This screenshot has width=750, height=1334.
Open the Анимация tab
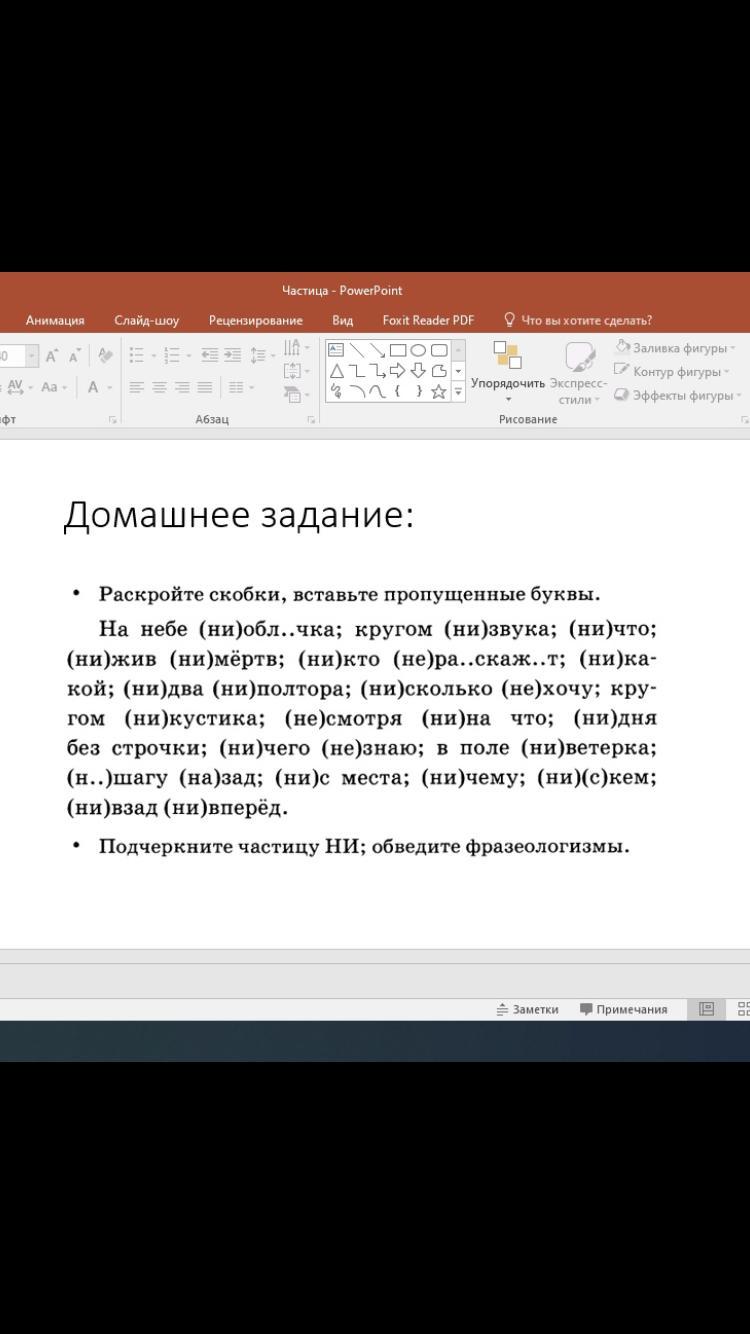[55, 320]
